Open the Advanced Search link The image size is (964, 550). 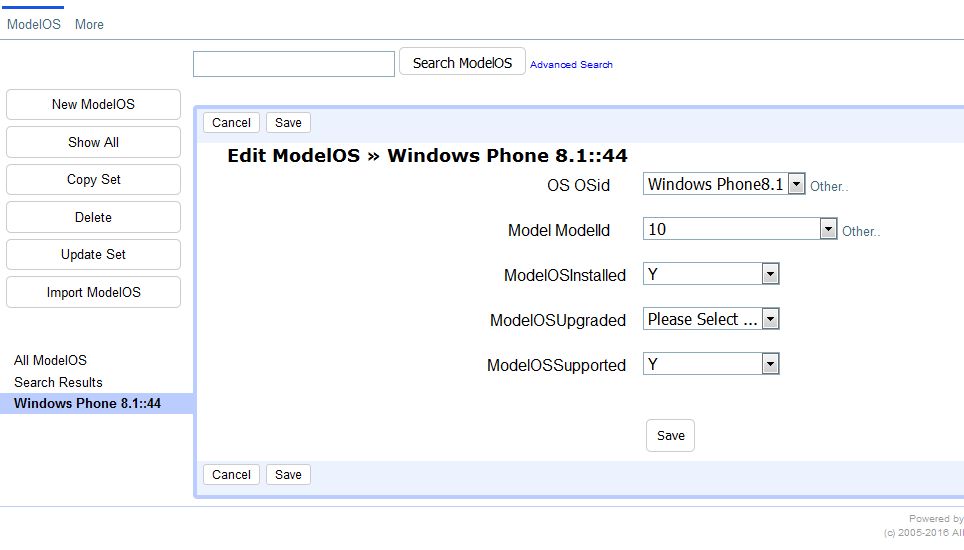571,65
